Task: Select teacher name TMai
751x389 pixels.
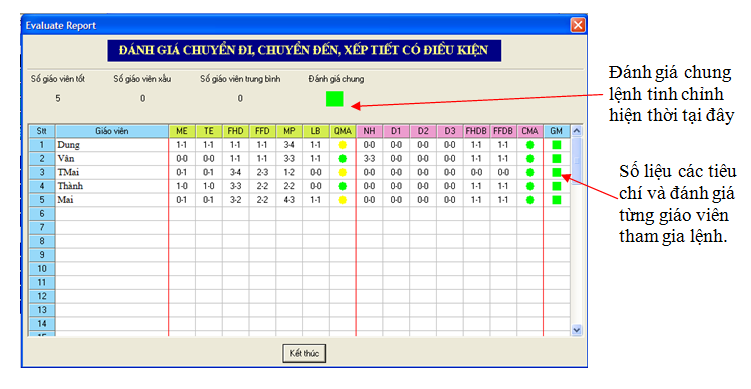Action: coord(68,172)
